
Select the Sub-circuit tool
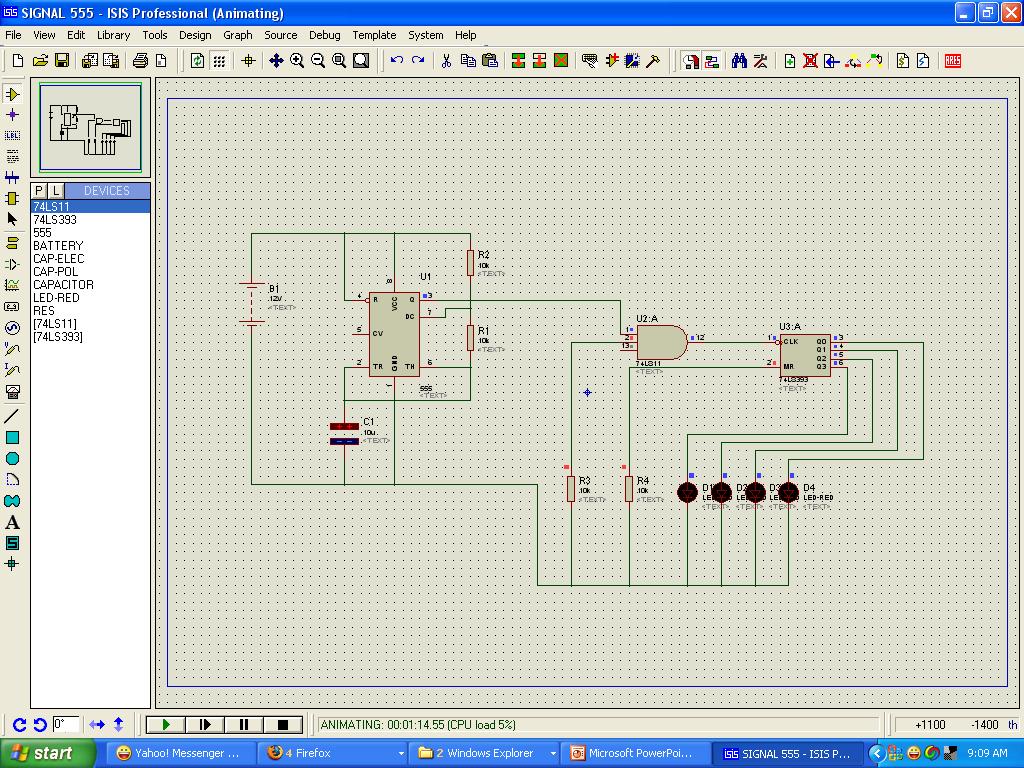tap(12, 198)
